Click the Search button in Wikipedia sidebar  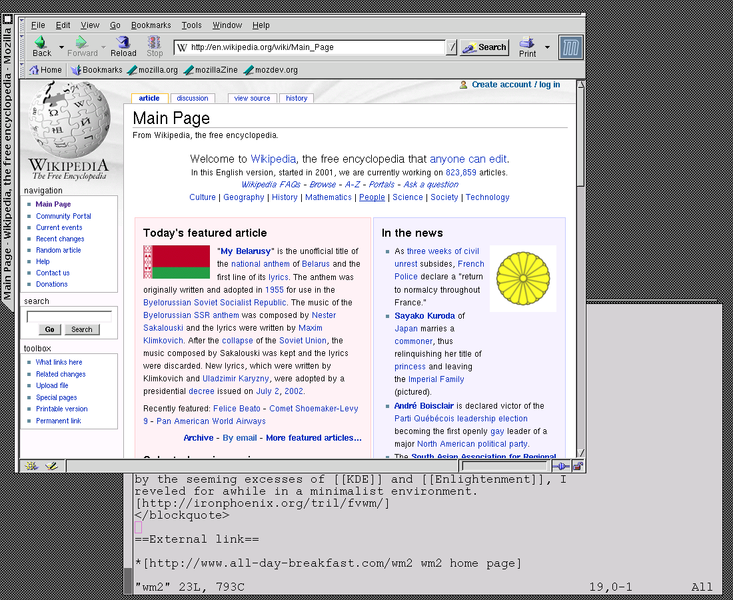[x=82, y=329]
